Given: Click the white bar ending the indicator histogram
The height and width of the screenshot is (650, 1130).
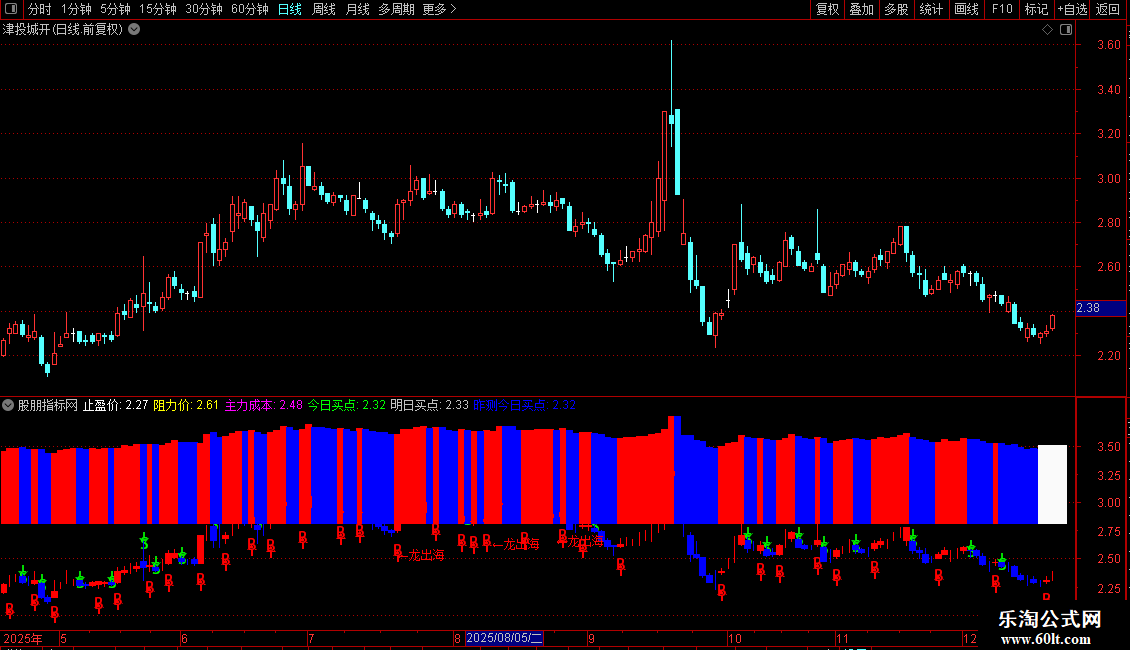Looking at the screenshot, I should point(1052,484).
